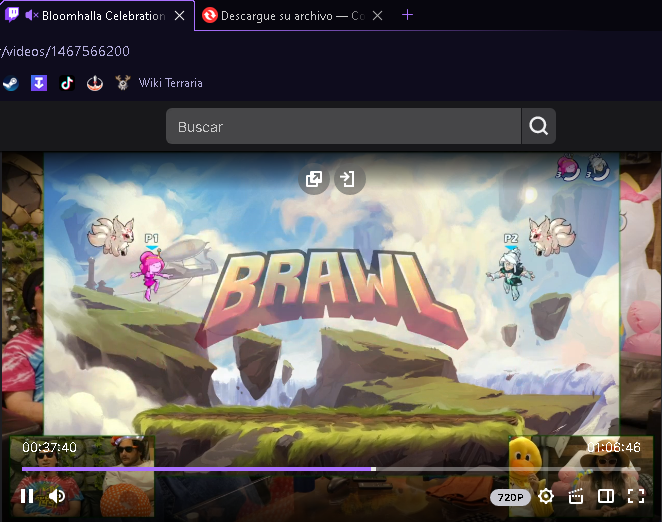This screenshot has height=522, width=662.
Task: Mute the video player volume
Action: [57, 496]
